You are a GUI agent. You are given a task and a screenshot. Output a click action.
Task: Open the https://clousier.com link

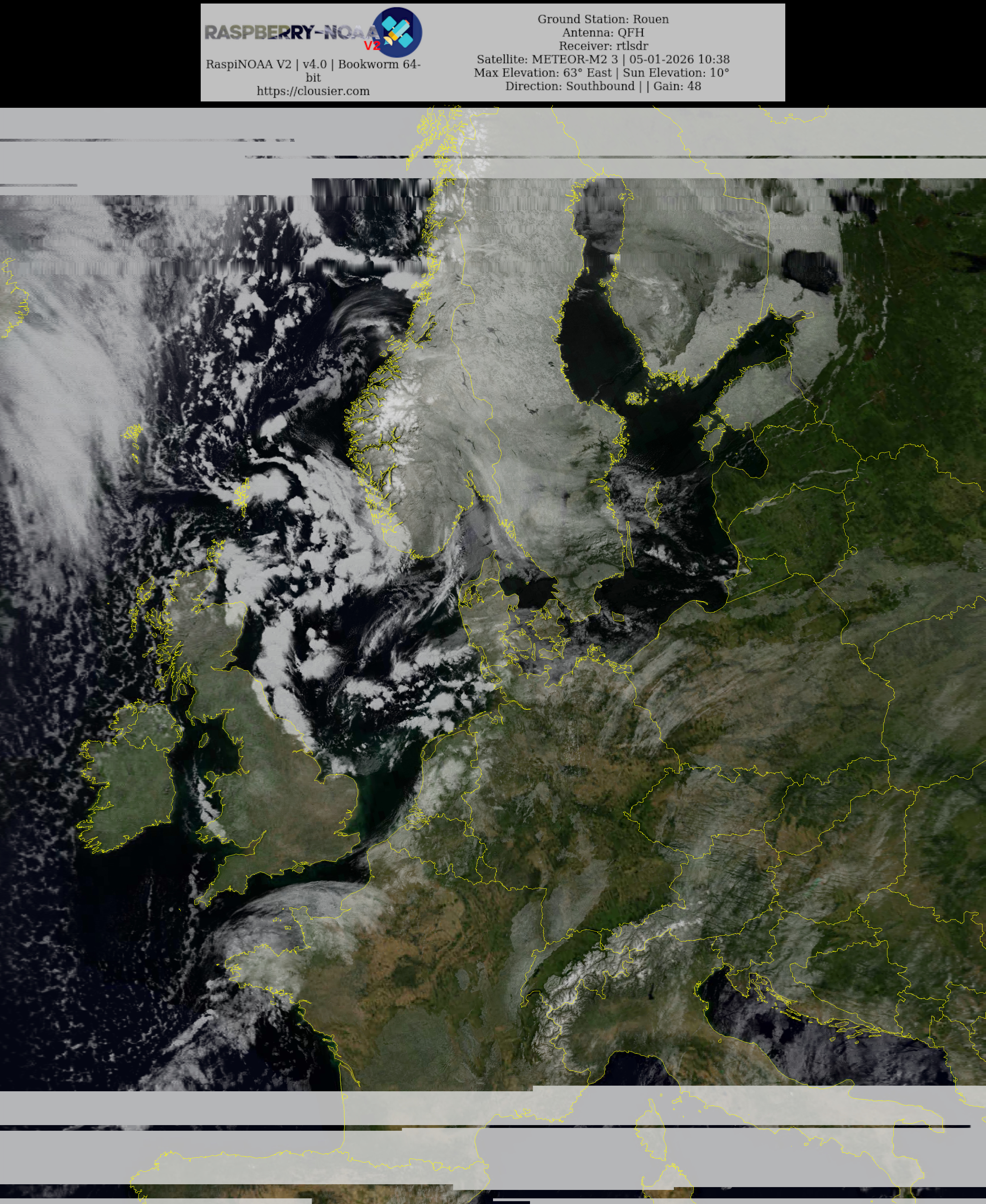pos(313,91)
